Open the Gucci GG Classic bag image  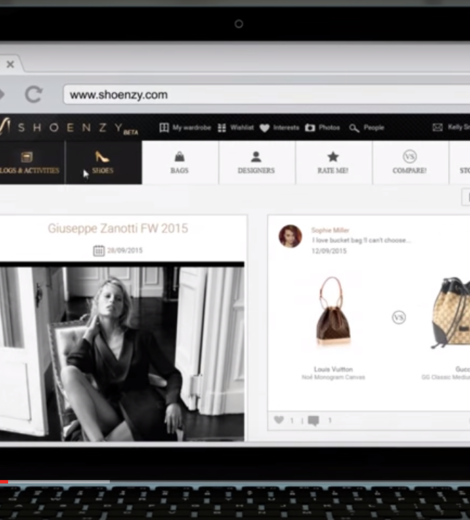tap(450, 313)
